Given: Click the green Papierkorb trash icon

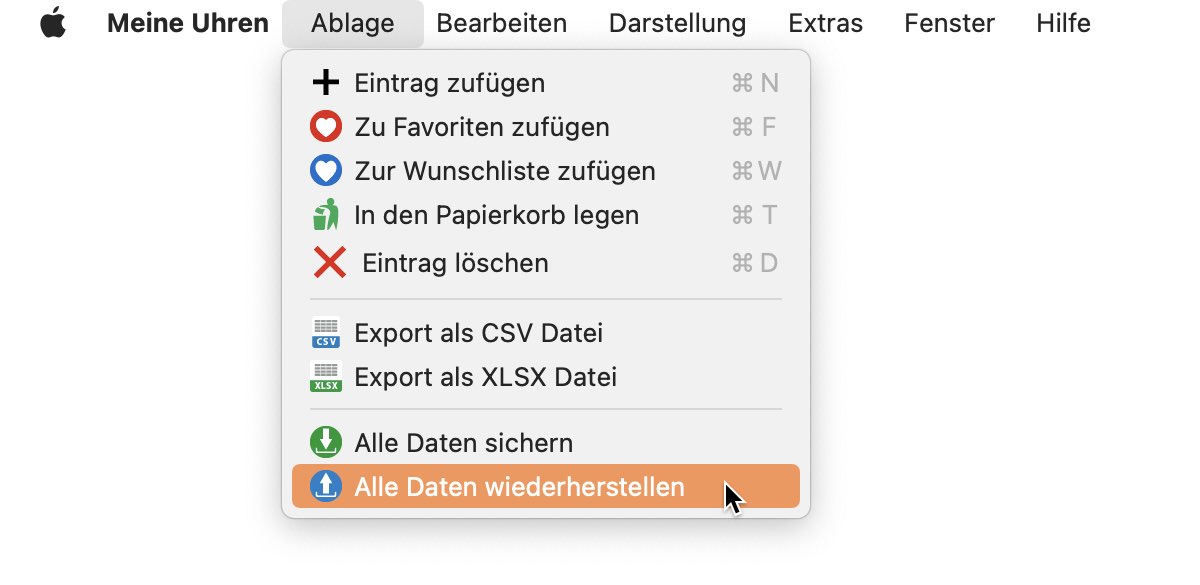Looking at the screenshot, I should 326,215.
